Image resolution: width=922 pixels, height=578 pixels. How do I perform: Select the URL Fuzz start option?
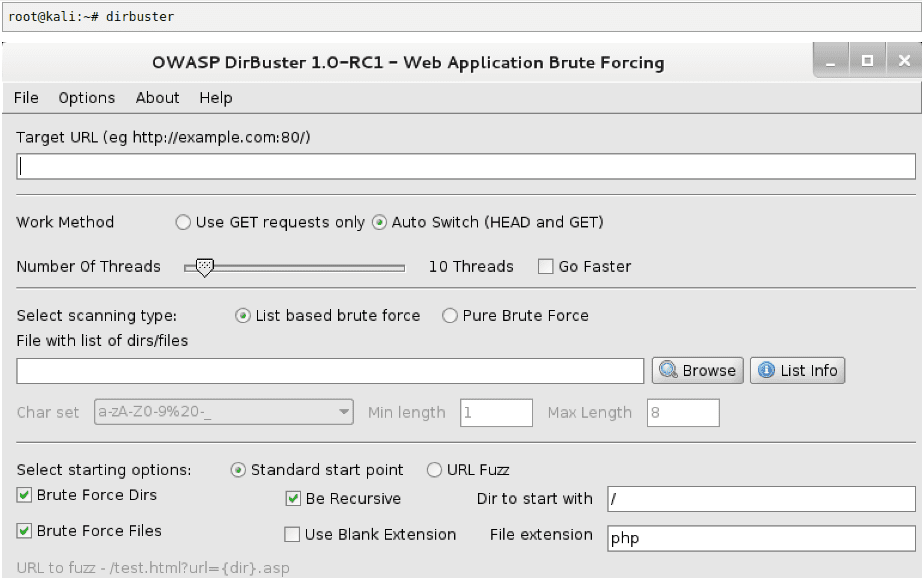click(435, 470)
